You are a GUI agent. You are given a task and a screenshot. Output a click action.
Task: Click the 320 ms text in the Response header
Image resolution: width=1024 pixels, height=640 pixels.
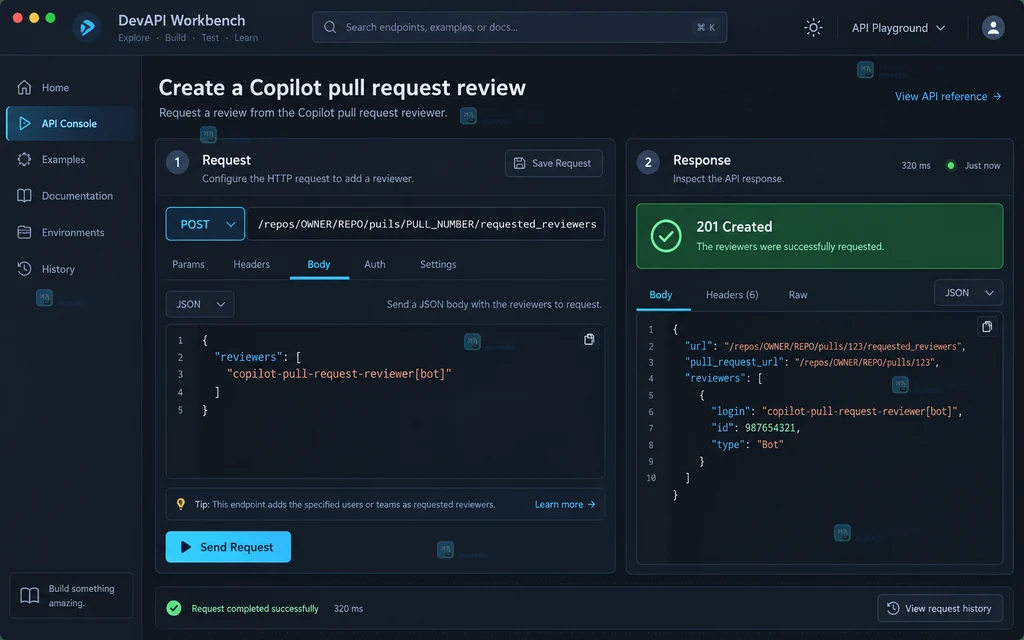pos(916,166)
